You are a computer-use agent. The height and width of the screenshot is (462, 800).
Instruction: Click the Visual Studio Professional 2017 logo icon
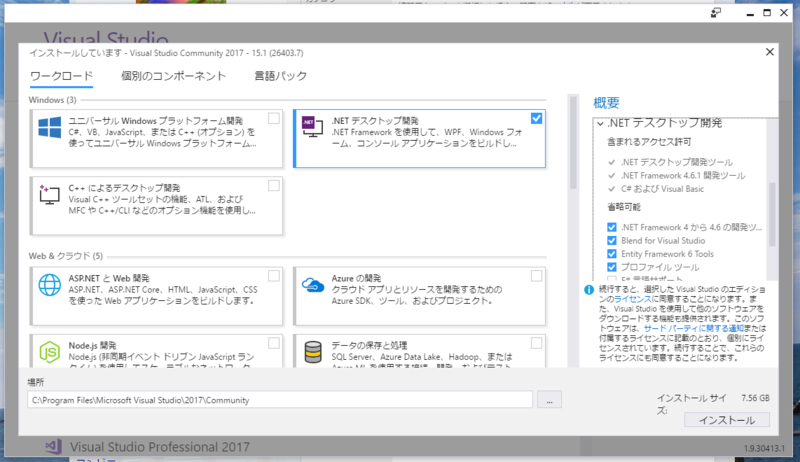click(x=53, y=447)
